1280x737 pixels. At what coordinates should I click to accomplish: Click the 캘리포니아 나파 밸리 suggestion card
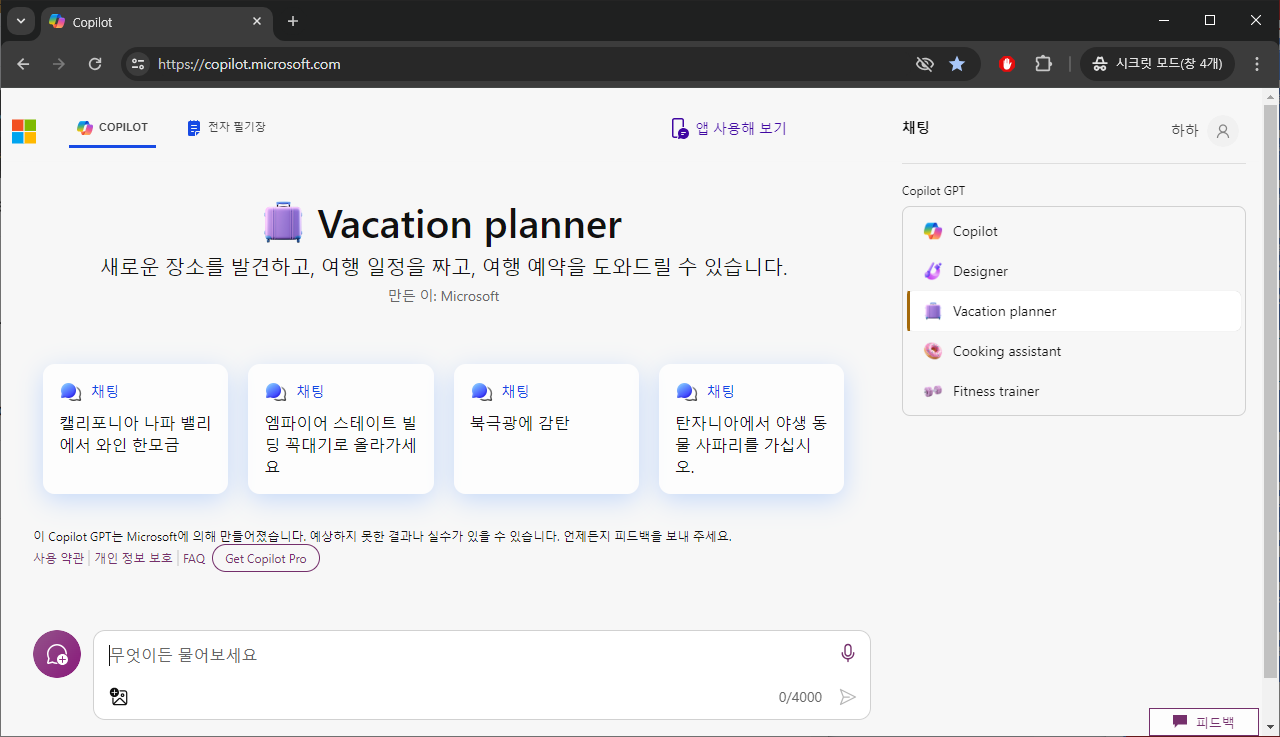135,429
